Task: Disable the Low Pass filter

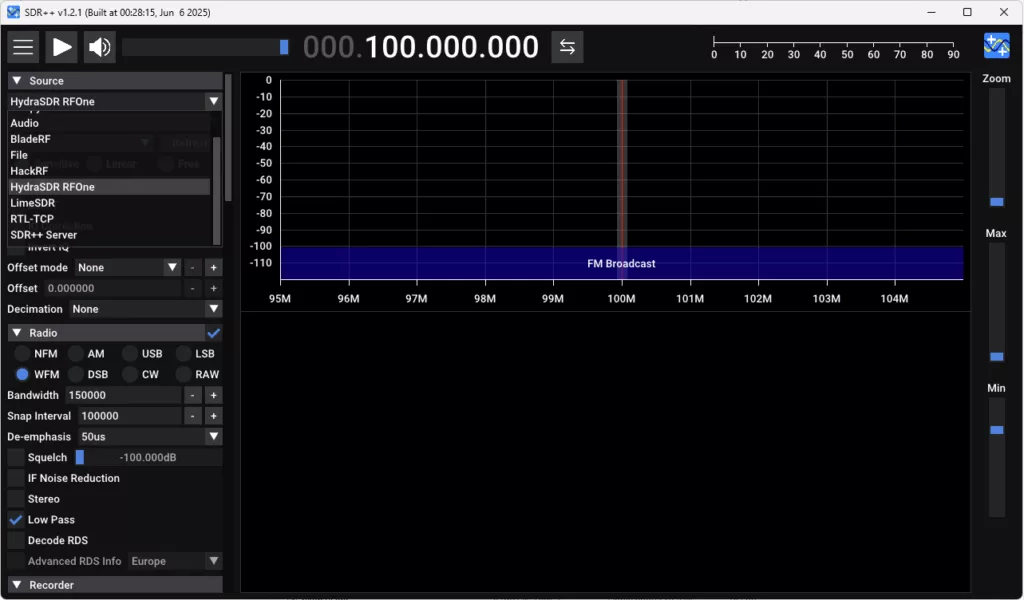Action: [14, 519]
